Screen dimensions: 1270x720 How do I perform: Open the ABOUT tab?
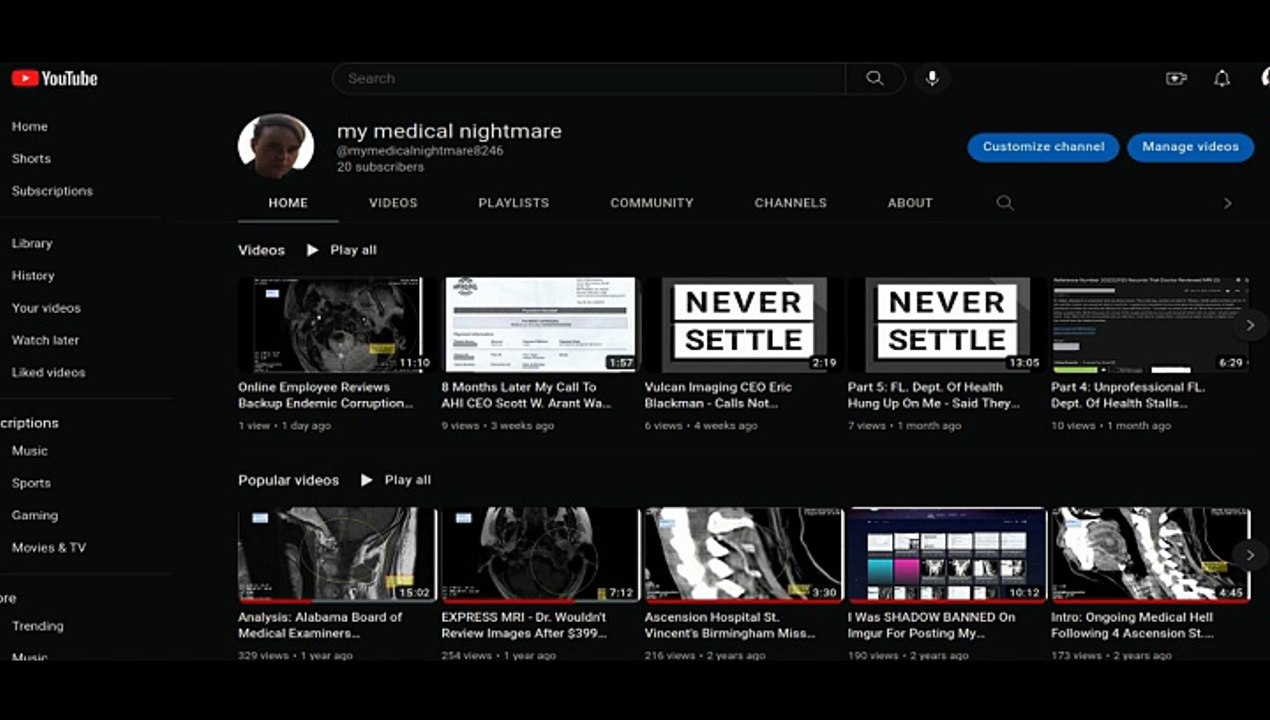pos(910,203)
